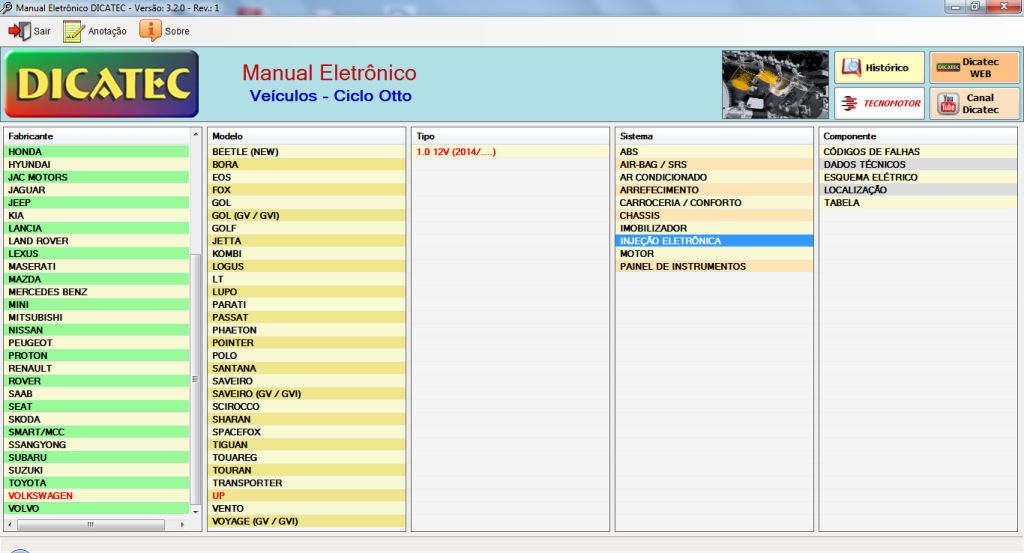Click Fabricante horizontal scroll right arrow
1024x553 pixels.
coord(182,524)
